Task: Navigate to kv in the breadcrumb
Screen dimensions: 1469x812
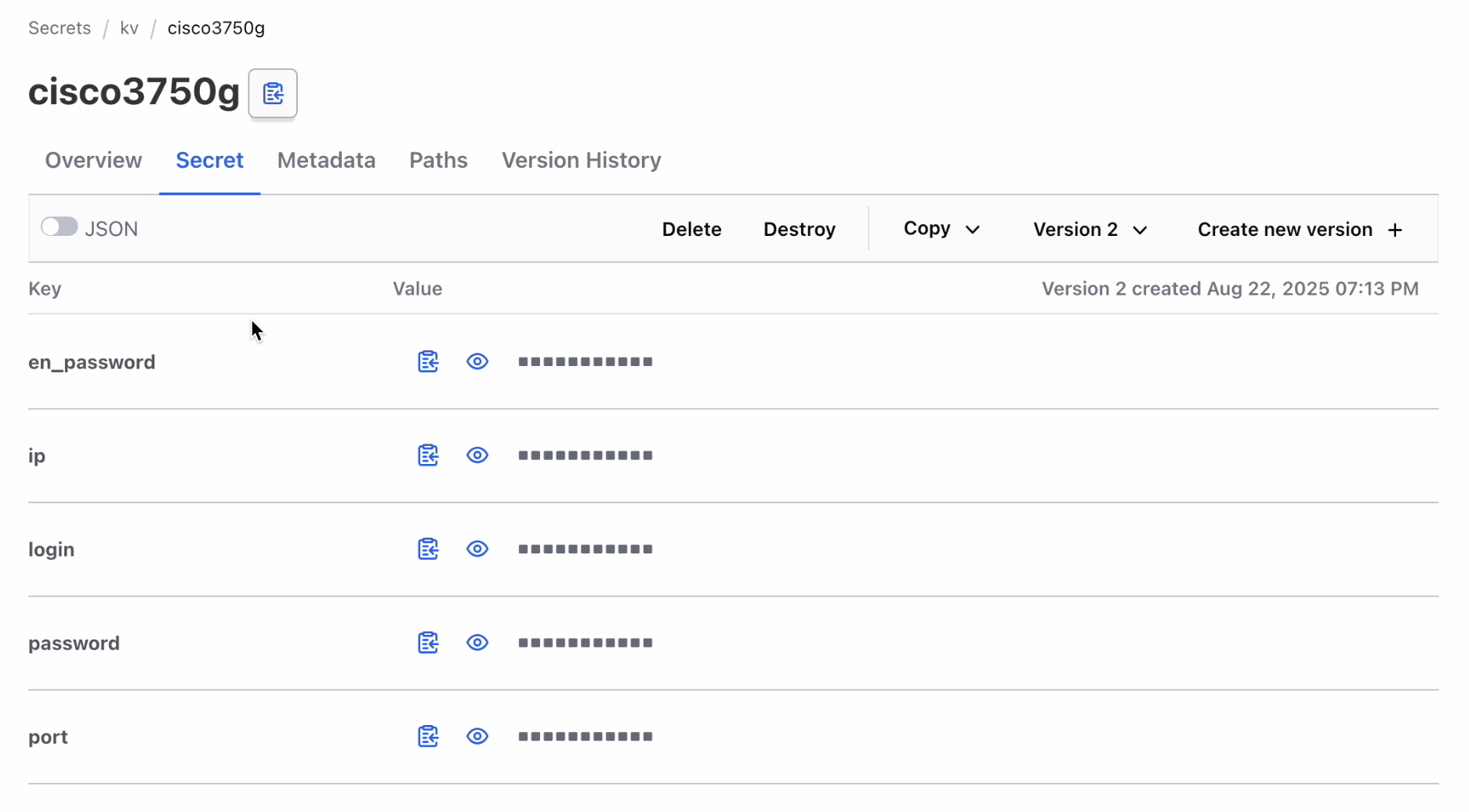Action: 129,28
